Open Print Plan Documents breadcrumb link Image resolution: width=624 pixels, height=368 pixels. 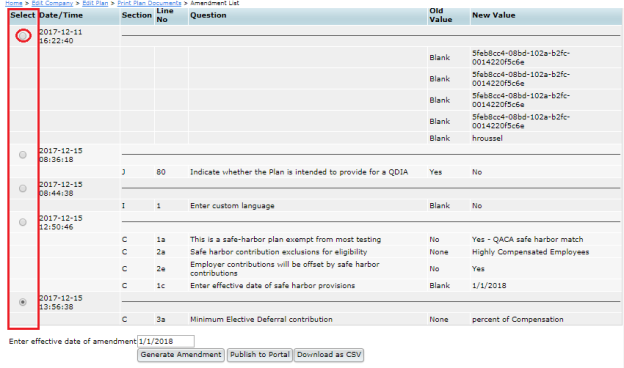point(149,3)
